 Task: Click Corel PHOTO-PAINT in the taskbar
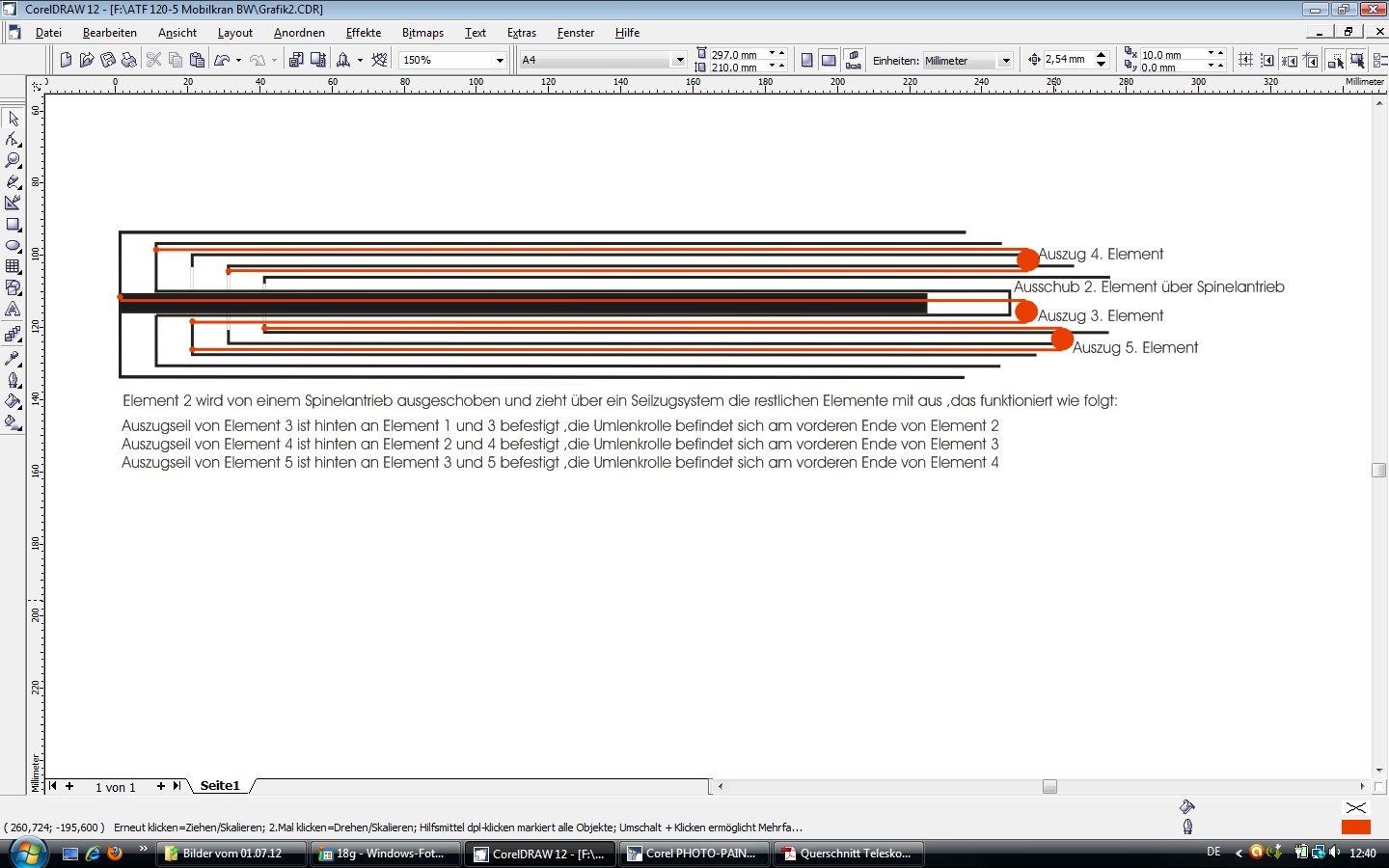coord(694,854)
